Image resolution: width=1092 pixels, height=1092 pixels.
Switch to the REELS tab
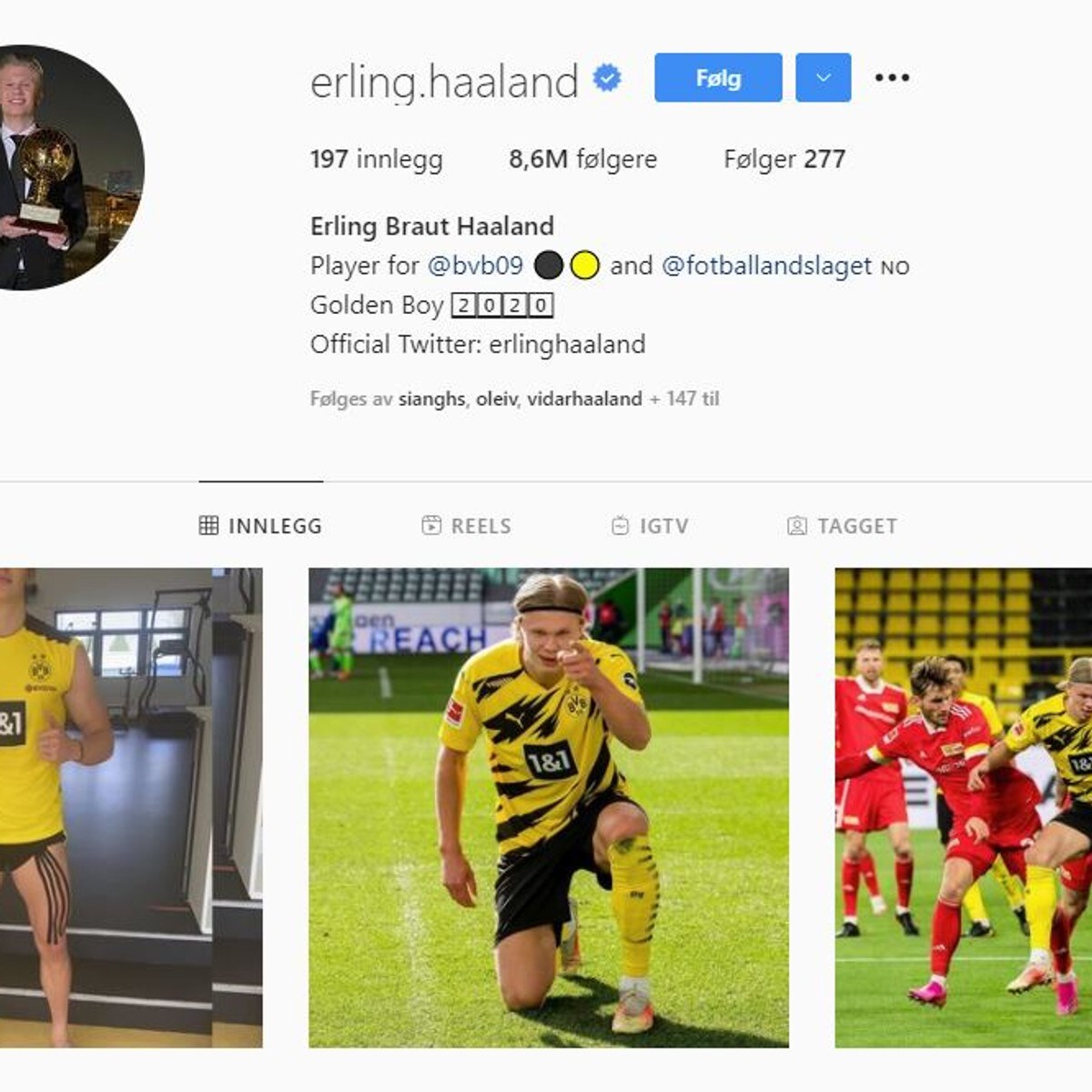click(467, 526)
